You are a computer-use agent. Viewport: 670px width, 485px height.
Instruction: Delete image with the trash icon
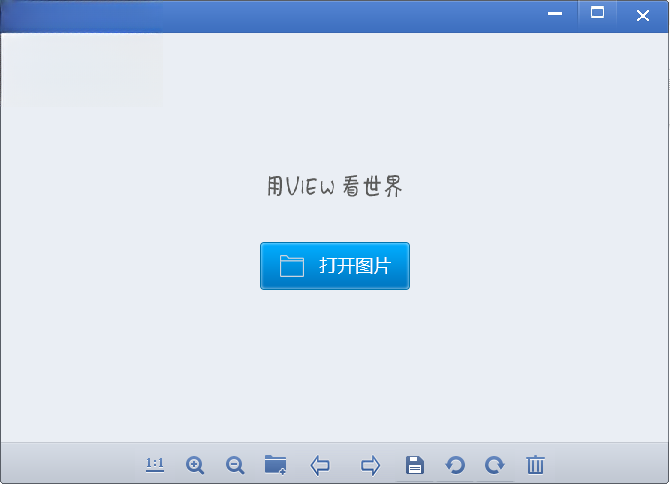(x=535, y=465)
